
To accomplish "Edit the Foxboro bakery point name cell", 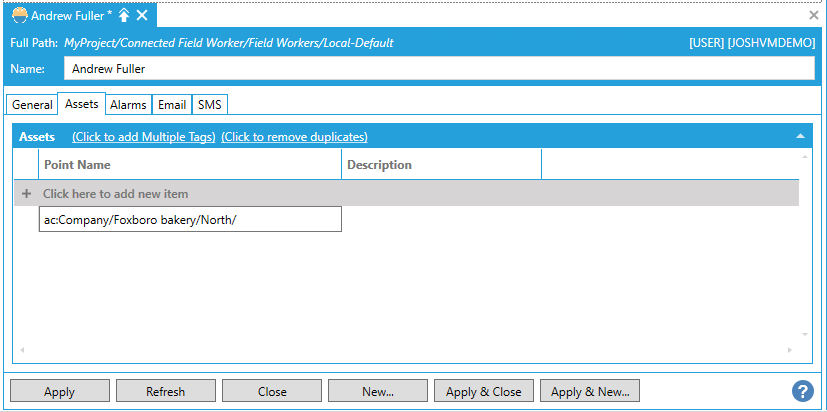I will tap(190, 220).
